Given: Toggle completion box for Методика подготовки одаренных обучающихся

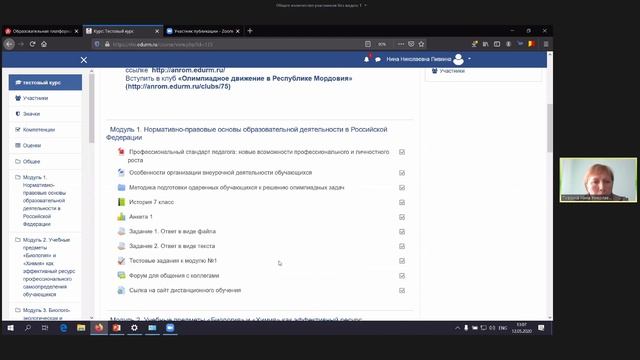Looking at the screenshot, I should pos(402,187).
